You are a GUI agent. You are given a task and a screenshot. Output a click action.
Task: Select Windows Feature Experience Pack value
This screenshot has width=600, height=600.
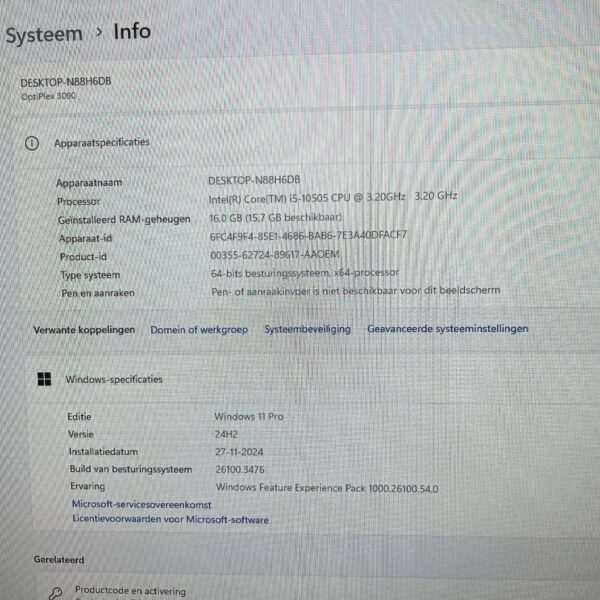[327, 488]
